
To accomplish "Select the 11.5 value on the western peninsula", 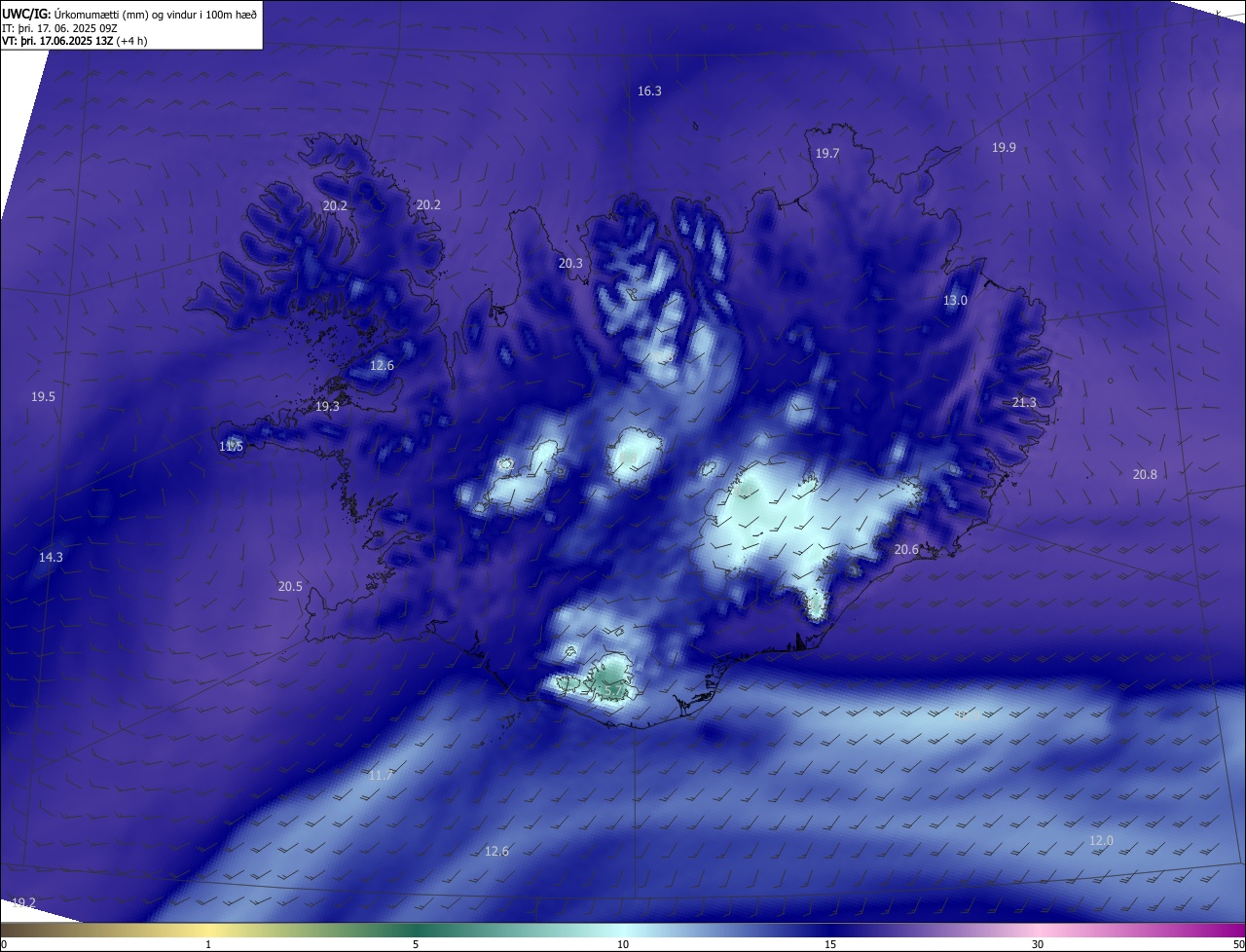I will click(231, 446).
